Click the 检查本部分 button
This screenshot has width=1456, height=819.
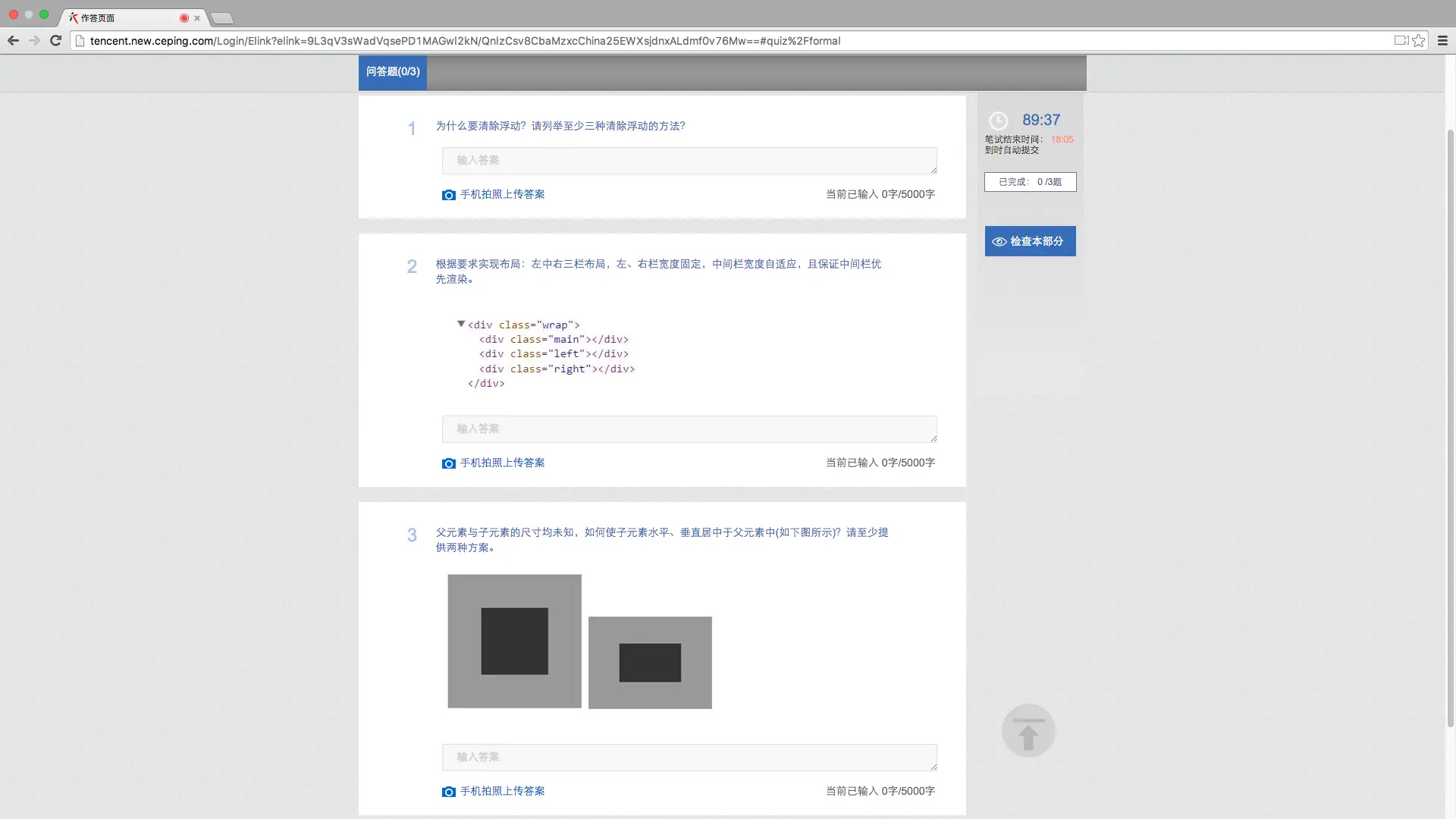pos(1030,241)
